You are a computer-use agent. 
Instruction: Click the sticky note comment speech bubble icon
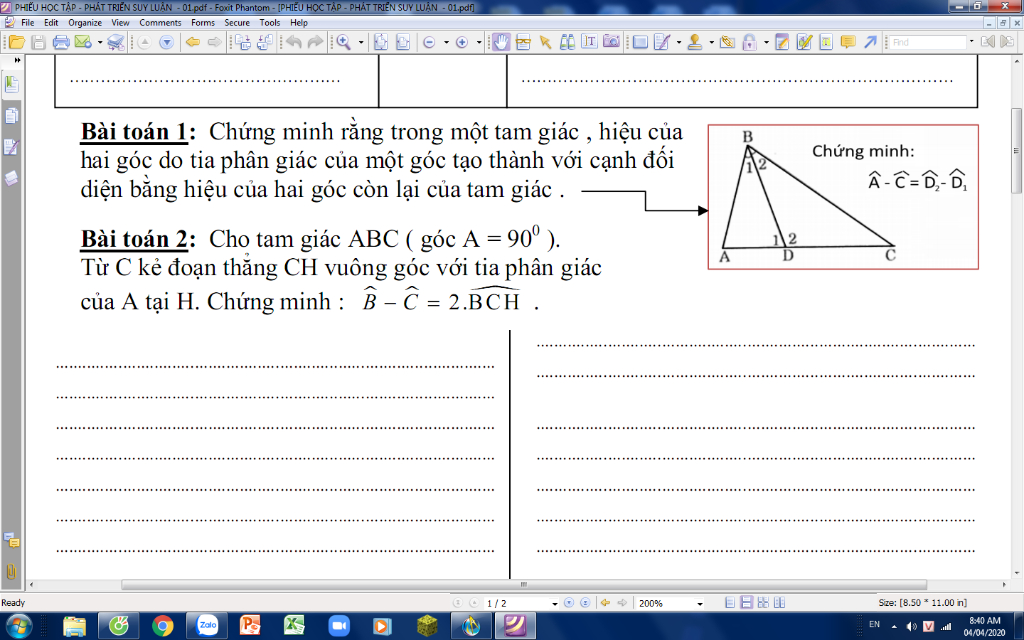848,42
